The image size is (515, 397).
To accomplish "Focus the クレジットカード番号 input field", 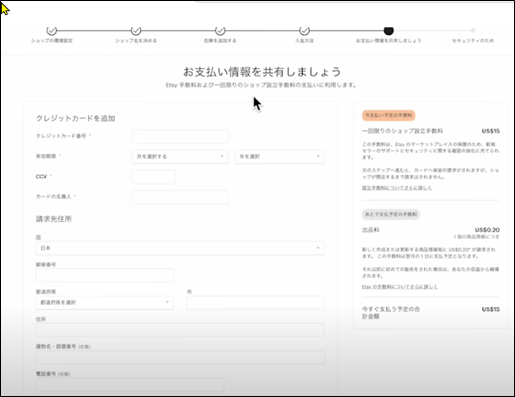I will pyautogui.click(x=180, y=136).
